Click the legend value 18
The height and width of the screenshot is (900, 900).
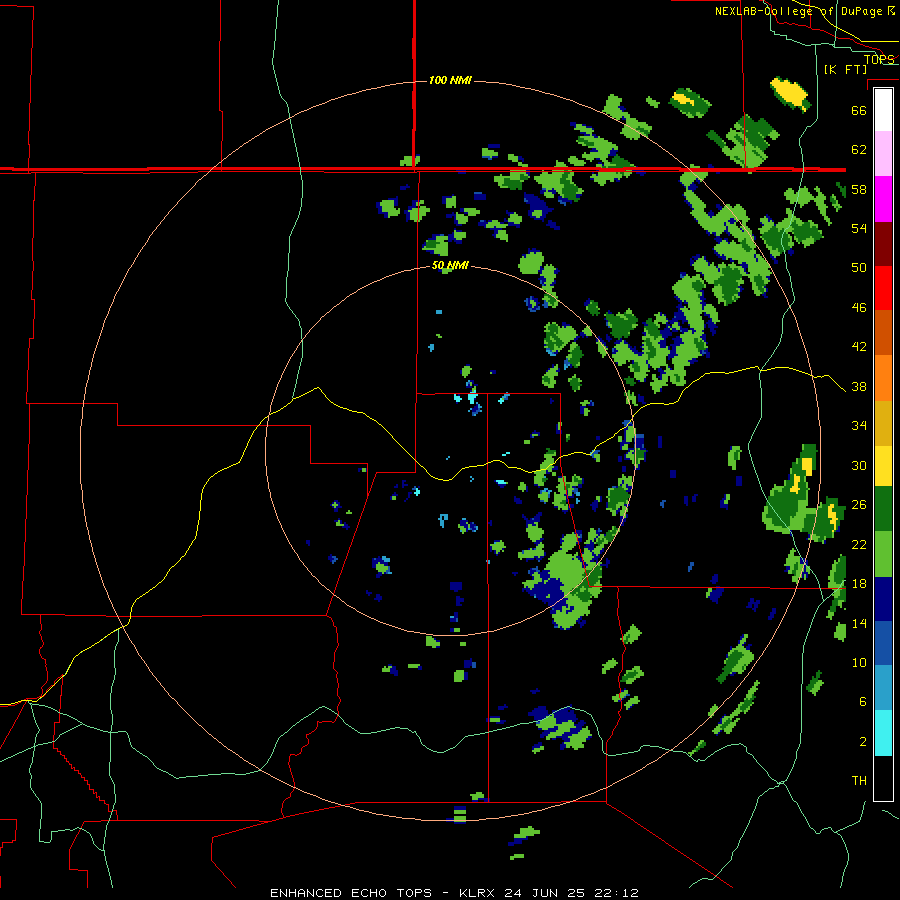pos(859,584)
